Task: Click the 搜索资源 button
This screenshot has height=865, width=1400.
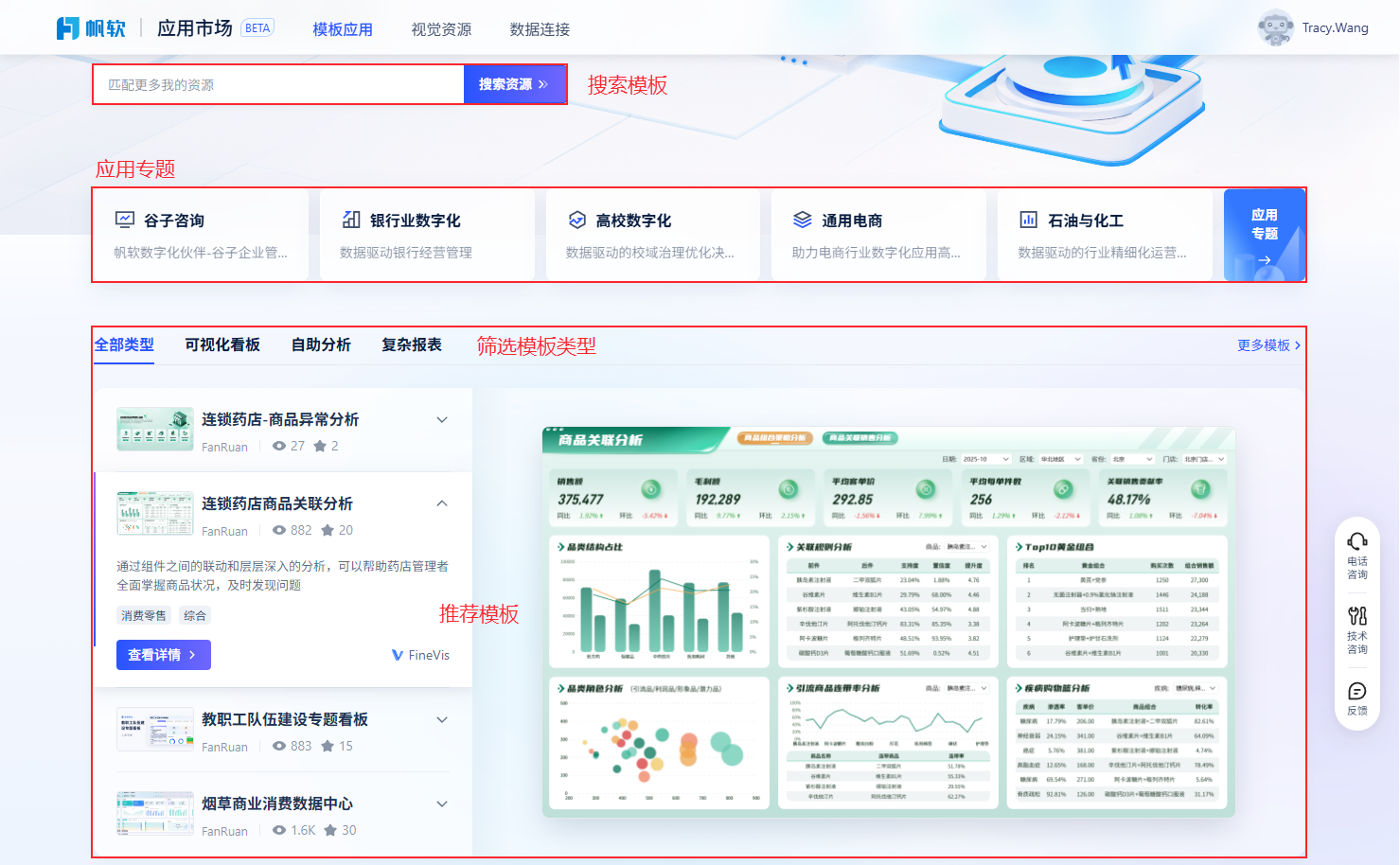Action: 514,84
